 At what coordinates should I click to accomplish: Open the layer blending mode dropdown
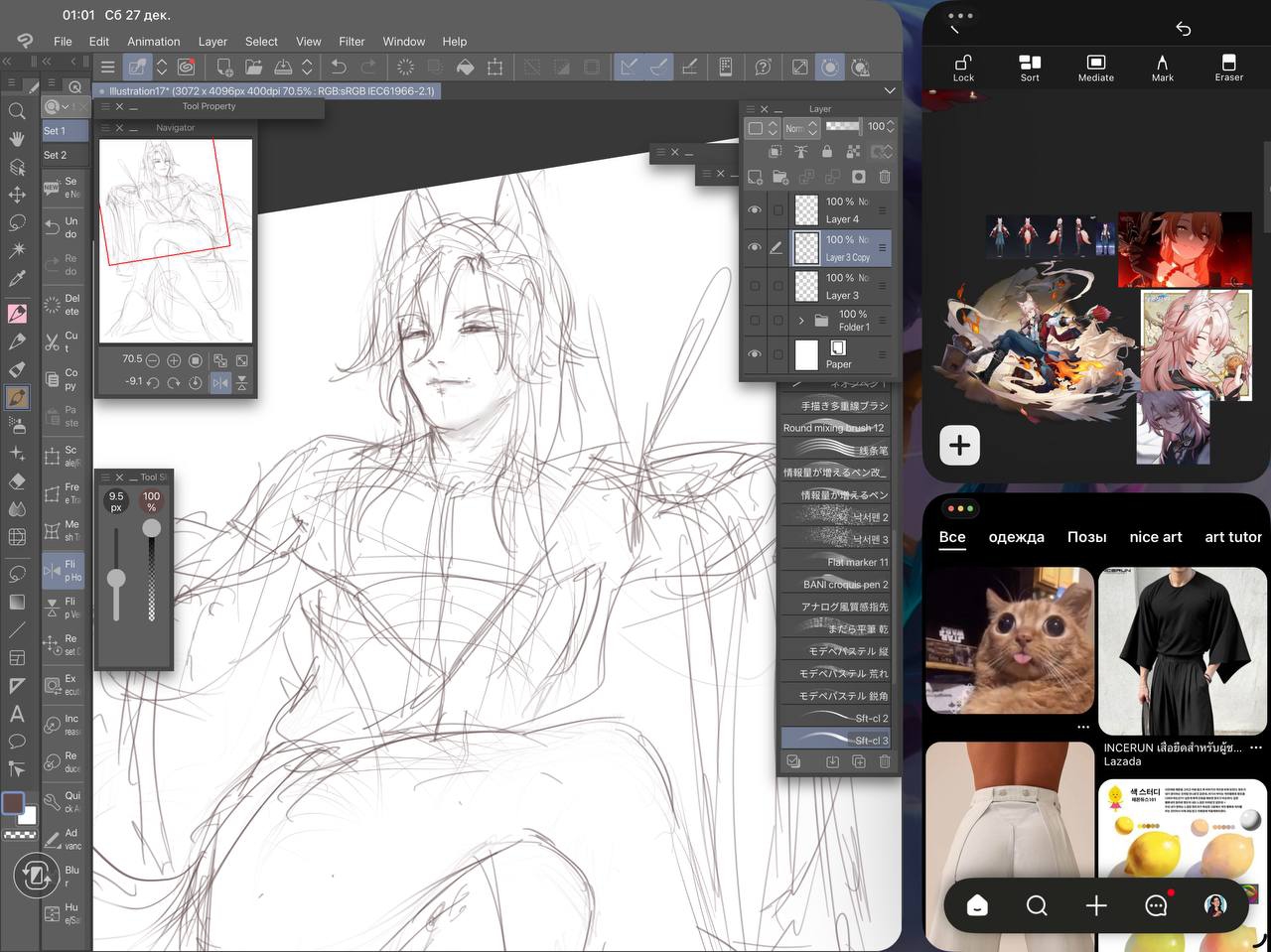801,128
